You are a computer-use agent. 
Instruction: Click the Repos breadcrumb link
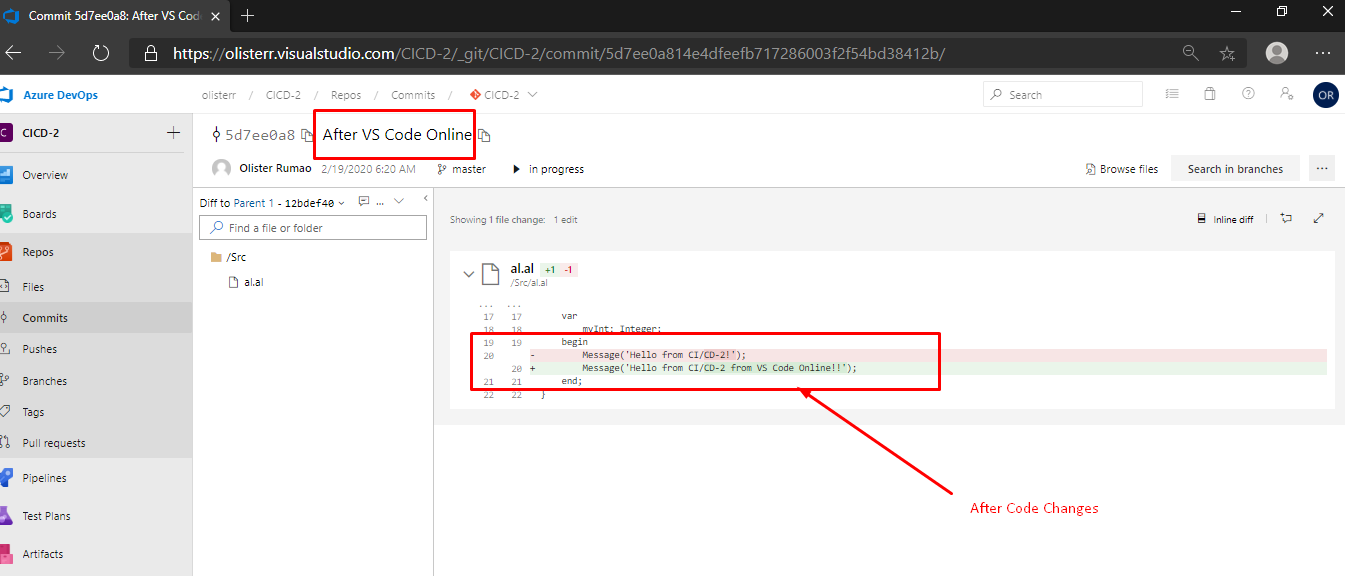tap(346, 95)
